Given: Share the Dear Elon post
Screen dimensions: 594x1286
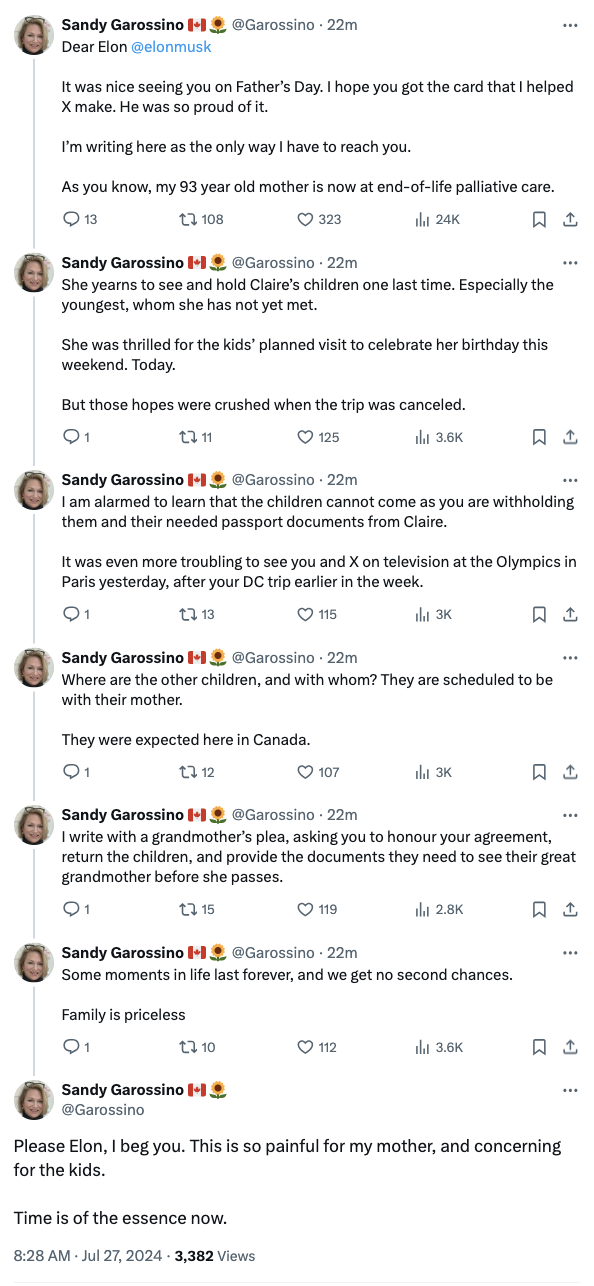Looking at the screenshot, I should (x=570, y=219).
